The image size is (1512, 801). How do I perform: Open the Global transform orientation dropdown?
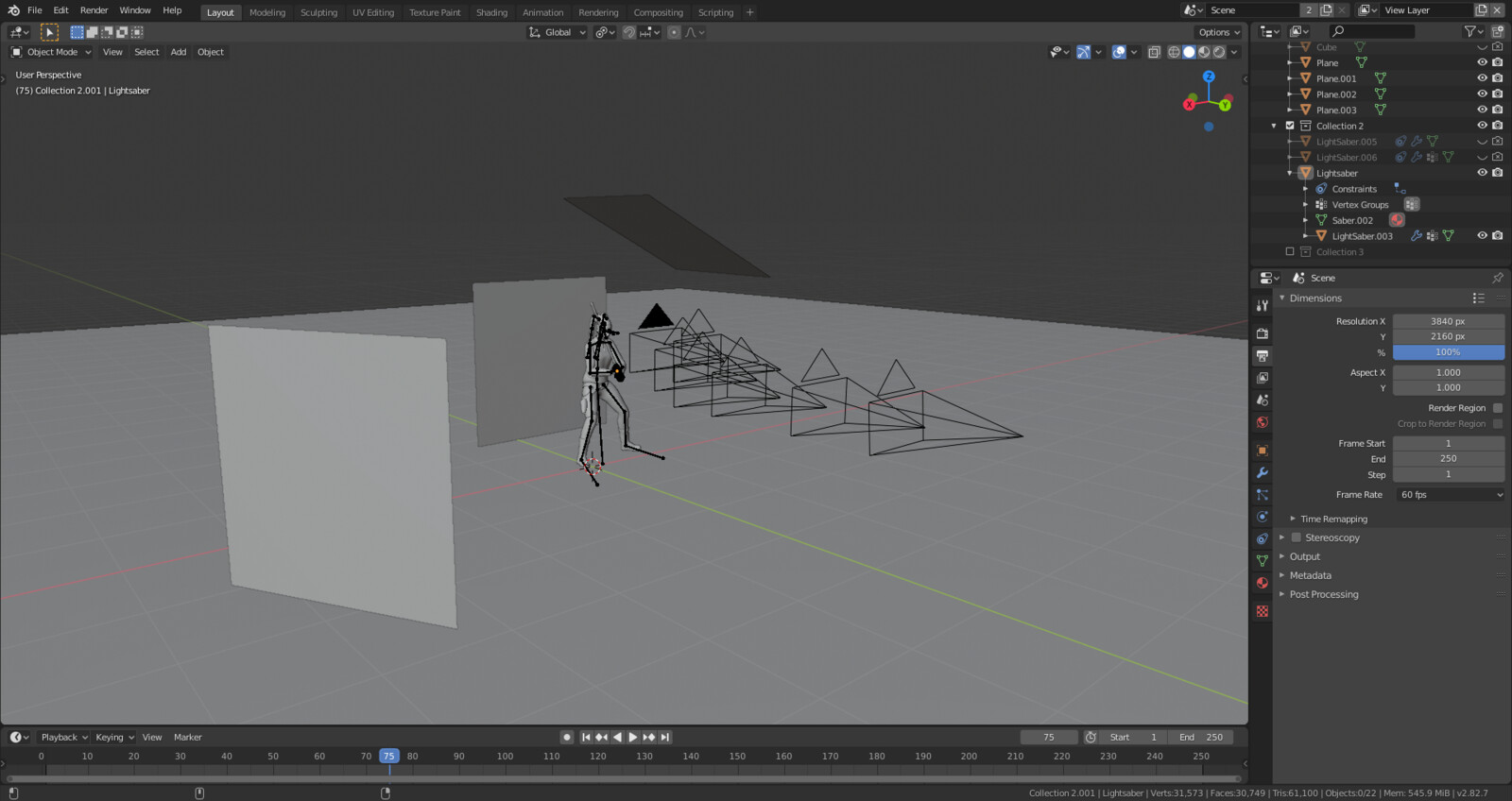click(x=558, y=32)
